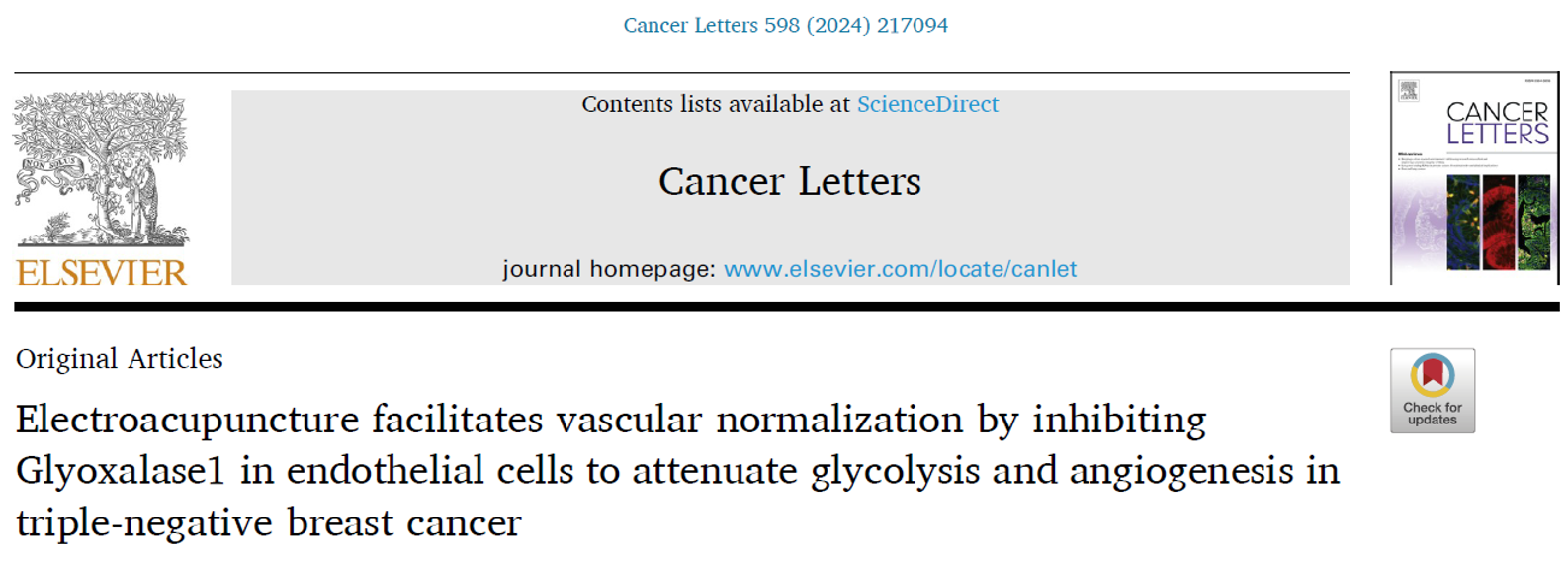Screen dimensions: 1568x564
Task: Click the Contents lists available at text
Action: 715,104
